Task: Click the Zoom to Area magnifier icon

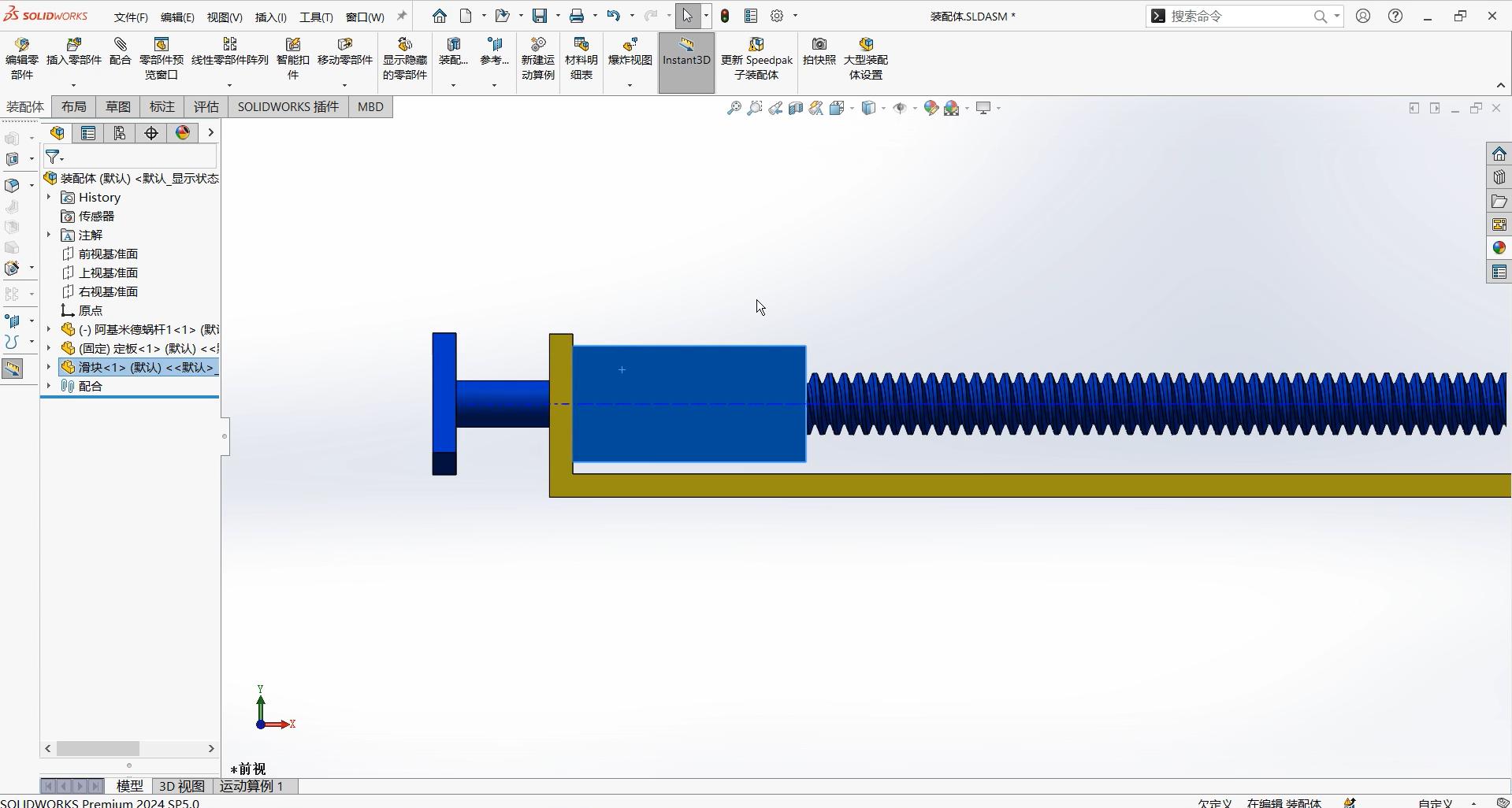Action: pos(755,108)
